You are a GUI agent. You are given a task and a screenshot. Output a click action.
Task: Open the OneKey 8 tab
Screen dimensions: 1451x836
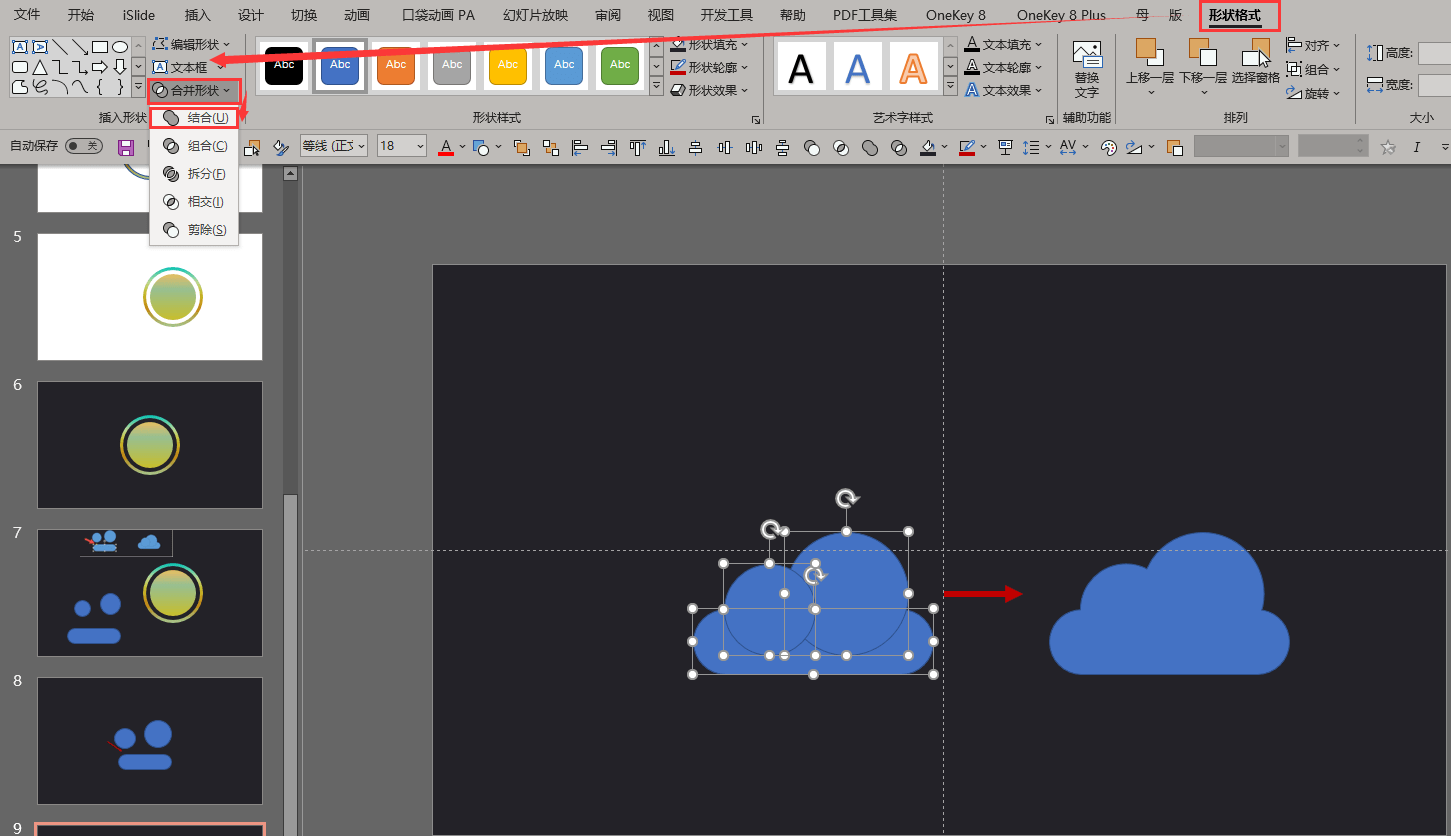click(956, 15)
